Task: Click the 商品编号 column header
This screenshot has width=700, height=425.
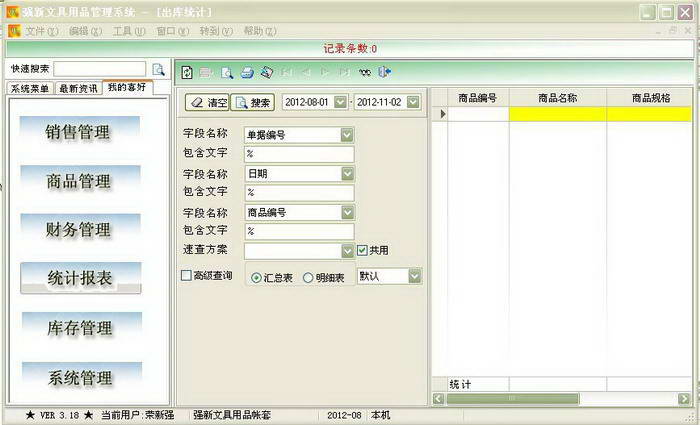Action: (478, 98)
